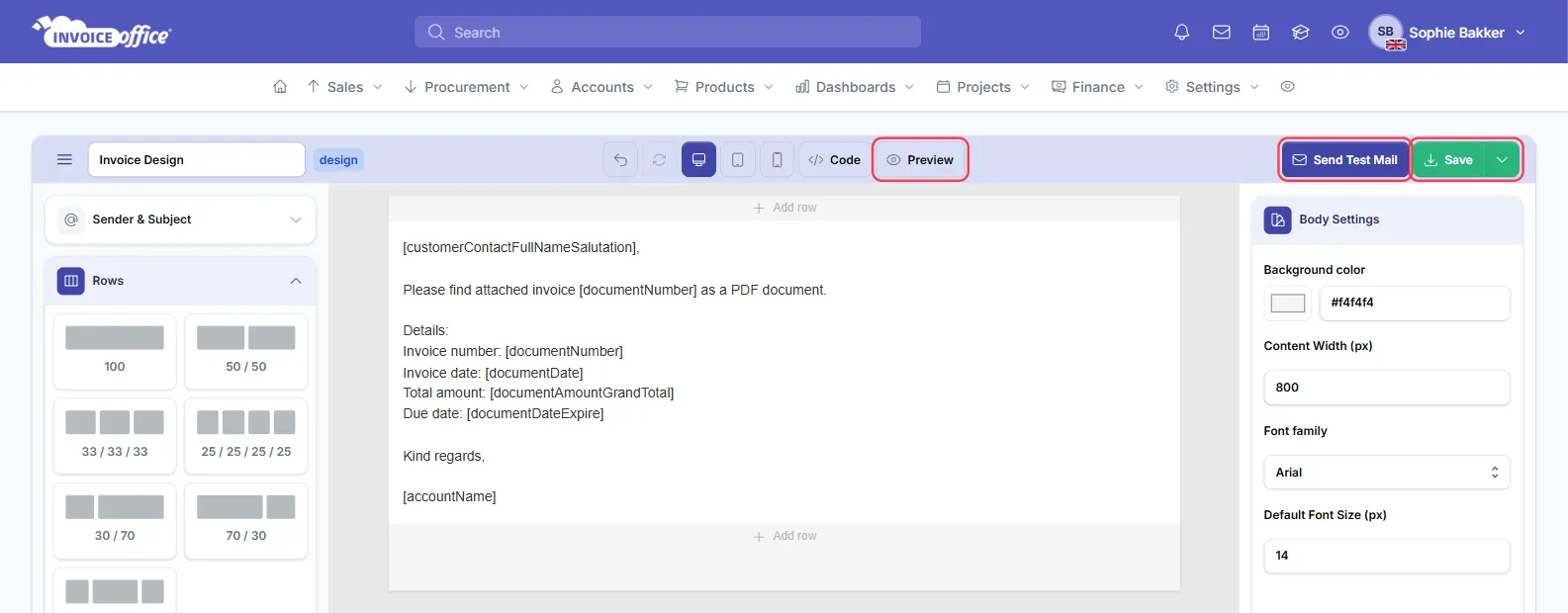Open the Preview
The height and width of the screenshot is (613, 1568).
(x=920, y=159)
